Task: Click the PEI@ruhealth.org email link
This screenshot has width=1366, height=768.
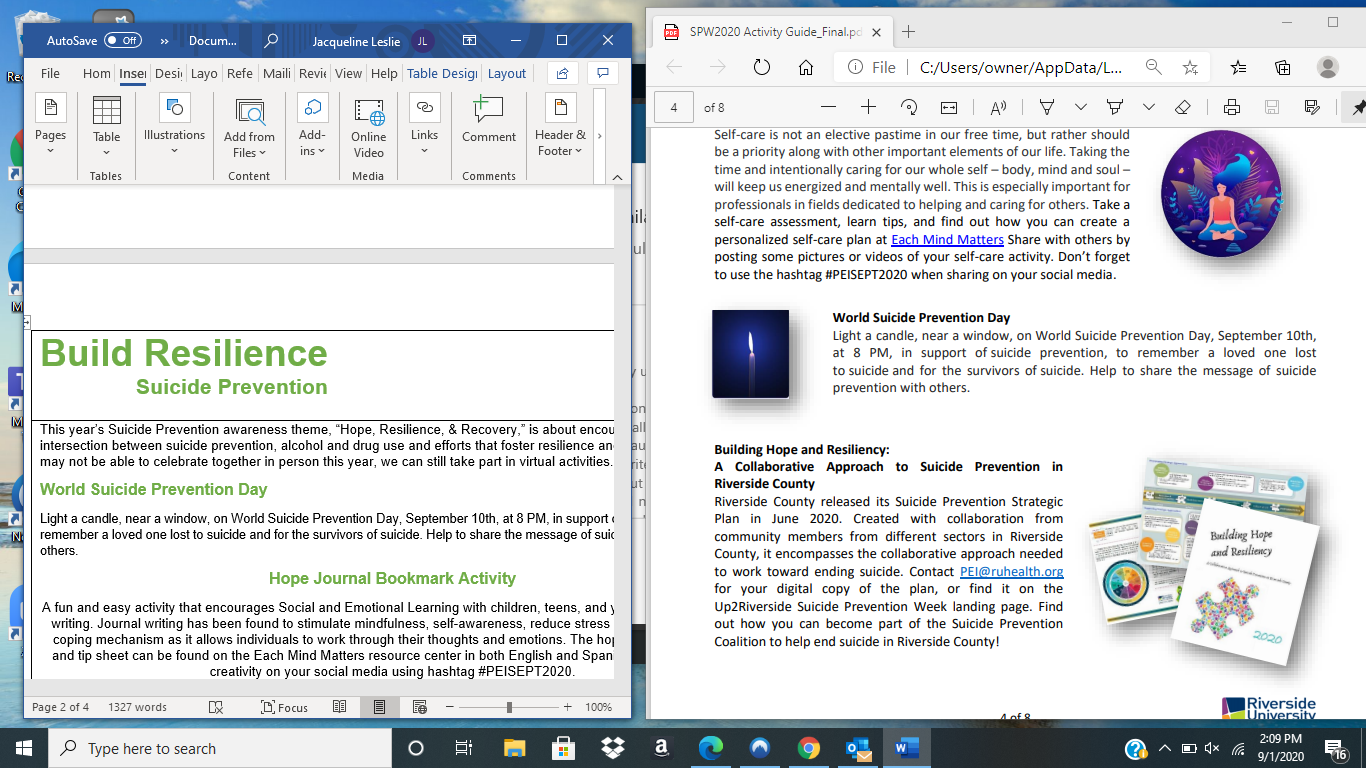Action: click(x=1011, y=572)
